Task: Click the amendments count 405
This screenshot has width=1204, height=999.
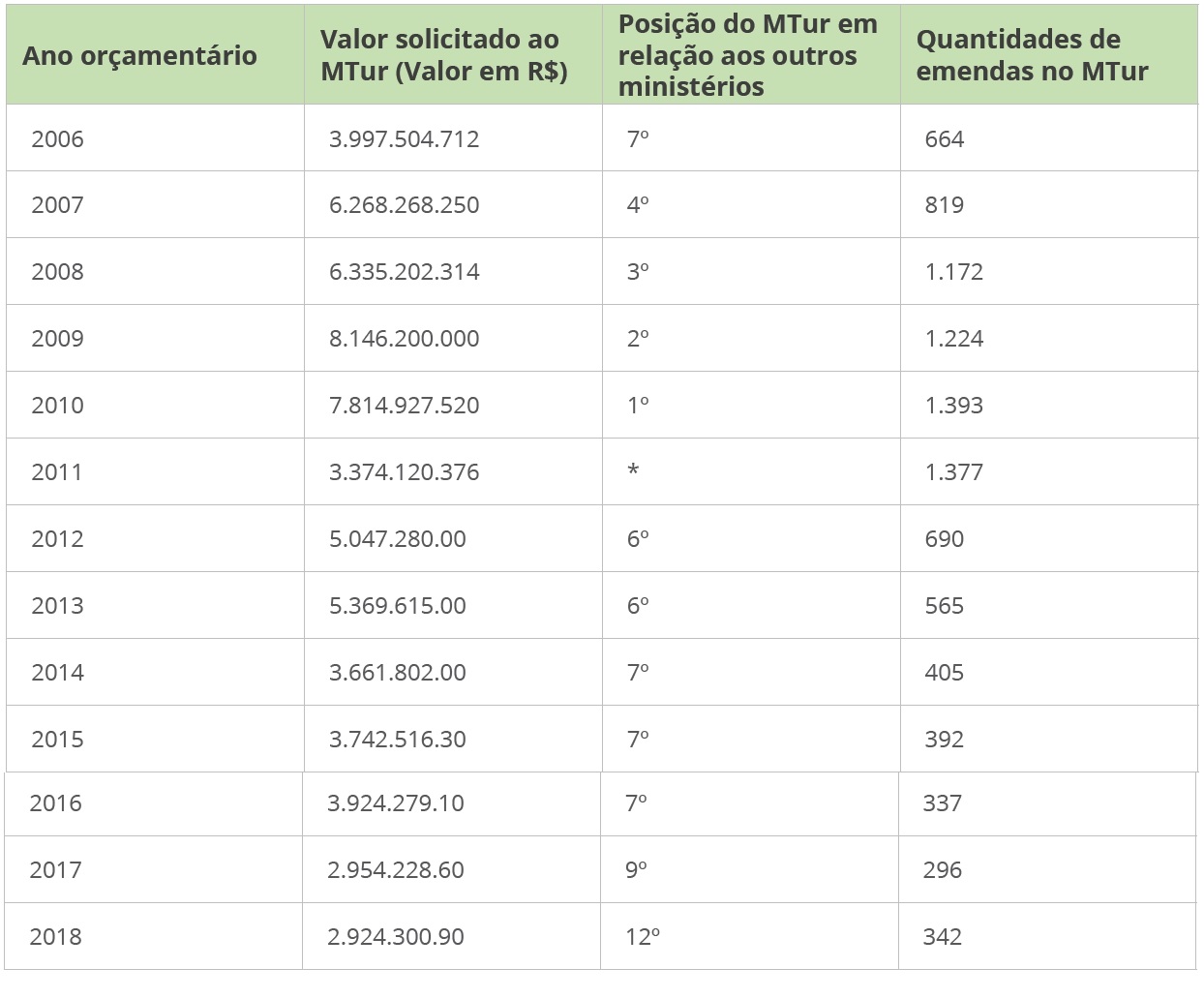Action: pyautogui.click(x=944, y=673)
